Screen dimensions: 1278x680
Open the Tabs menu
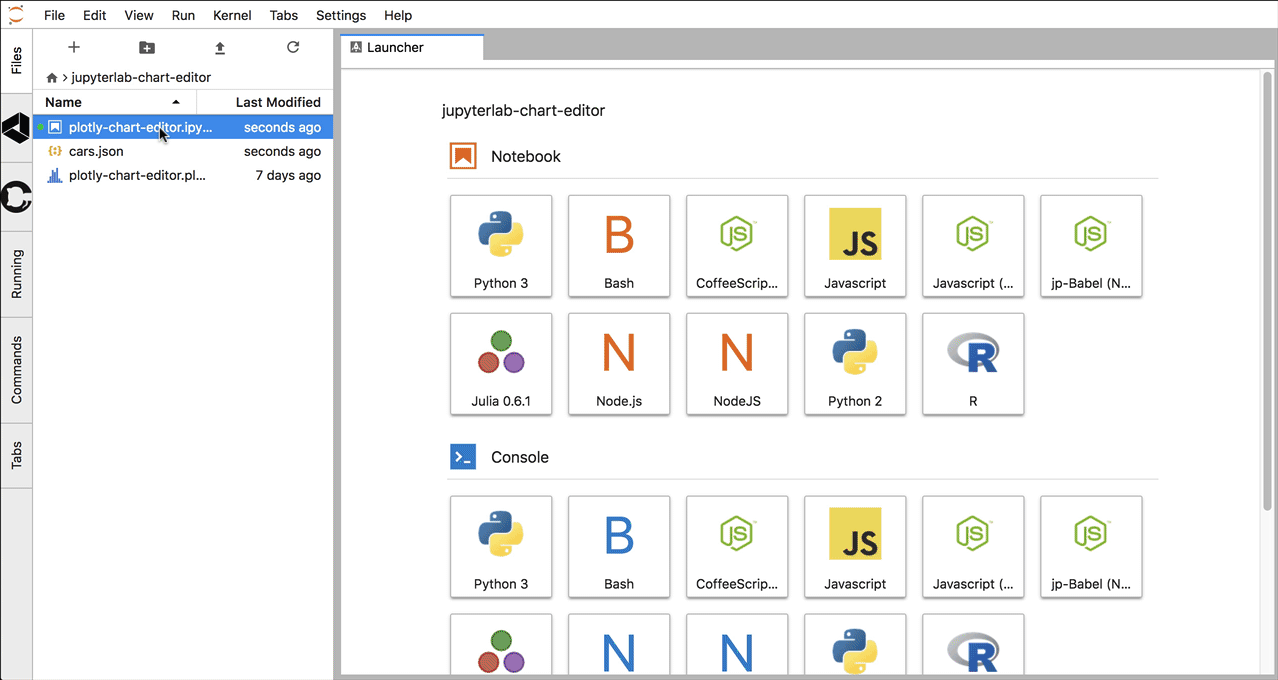[284, 15]
